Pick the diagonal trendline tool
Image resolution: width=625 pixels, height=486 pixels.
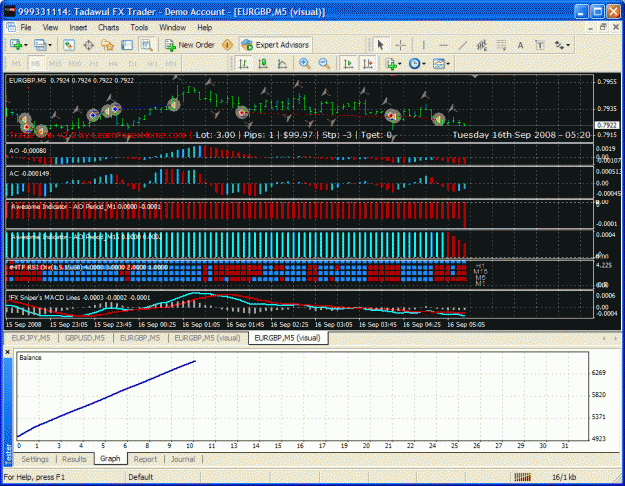tap(462, 45)
